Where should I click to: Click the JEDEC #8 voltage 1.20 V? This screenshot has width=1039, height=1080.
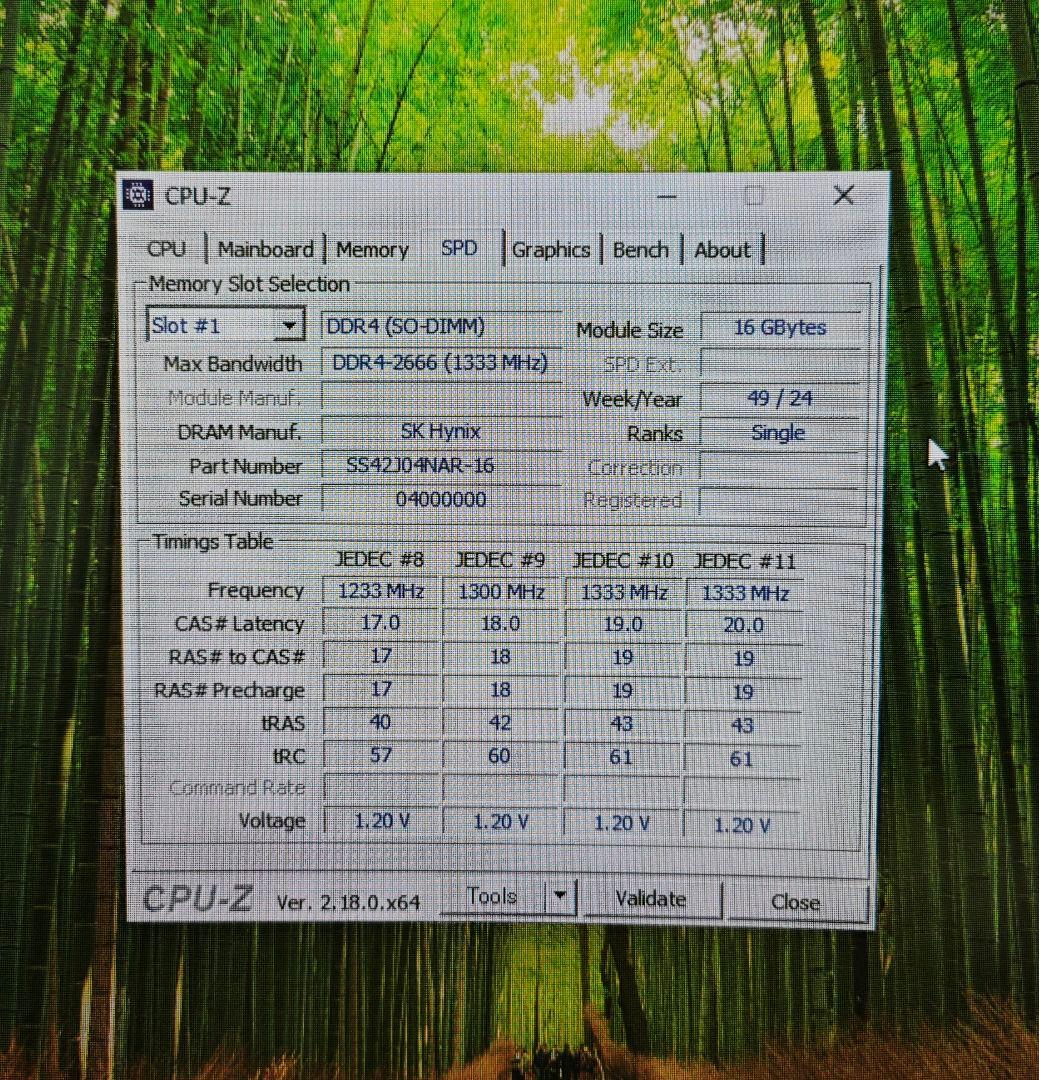tap(381, 821)
